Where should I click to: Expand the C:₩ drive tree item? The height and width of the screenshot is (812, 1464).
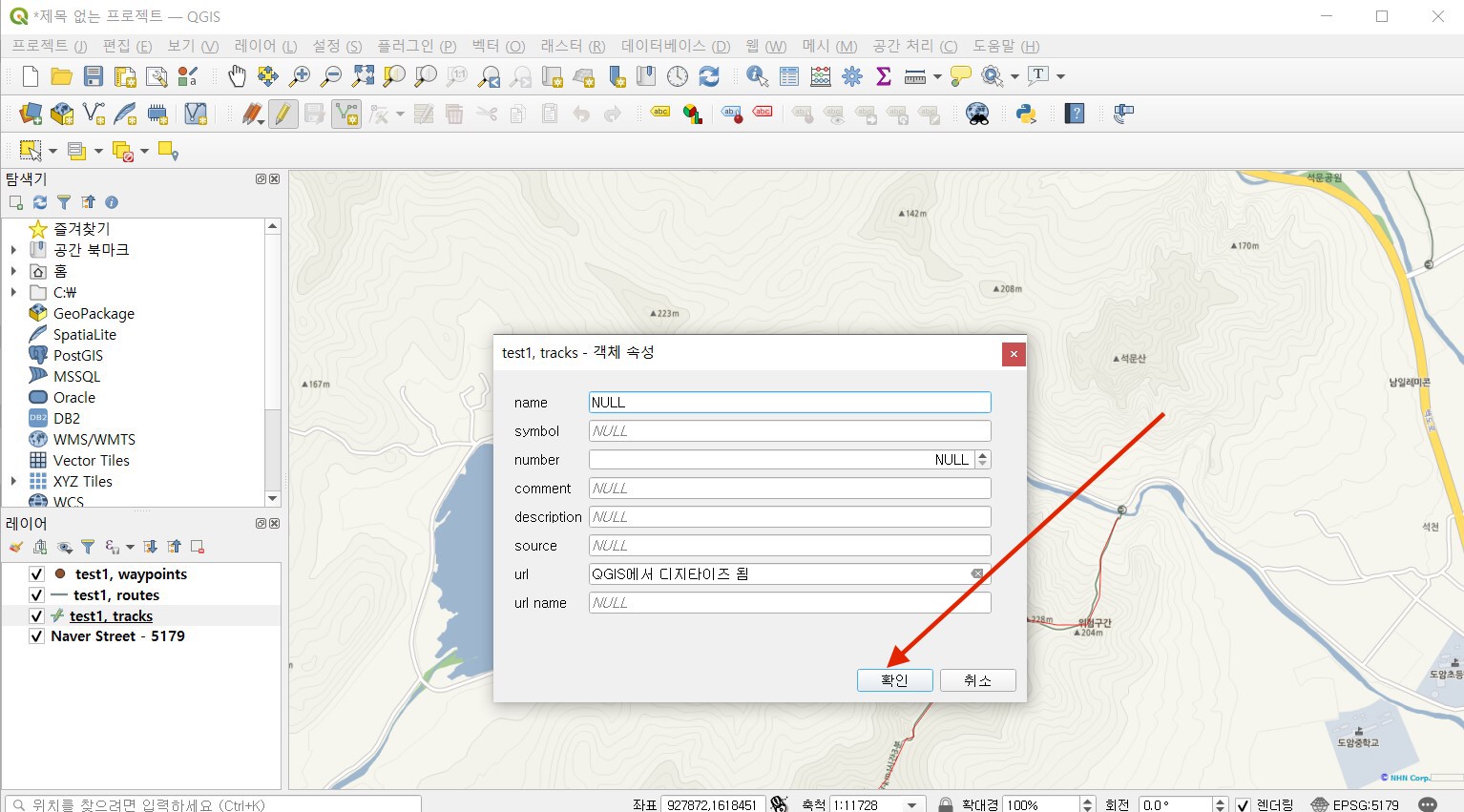point(13,292)
